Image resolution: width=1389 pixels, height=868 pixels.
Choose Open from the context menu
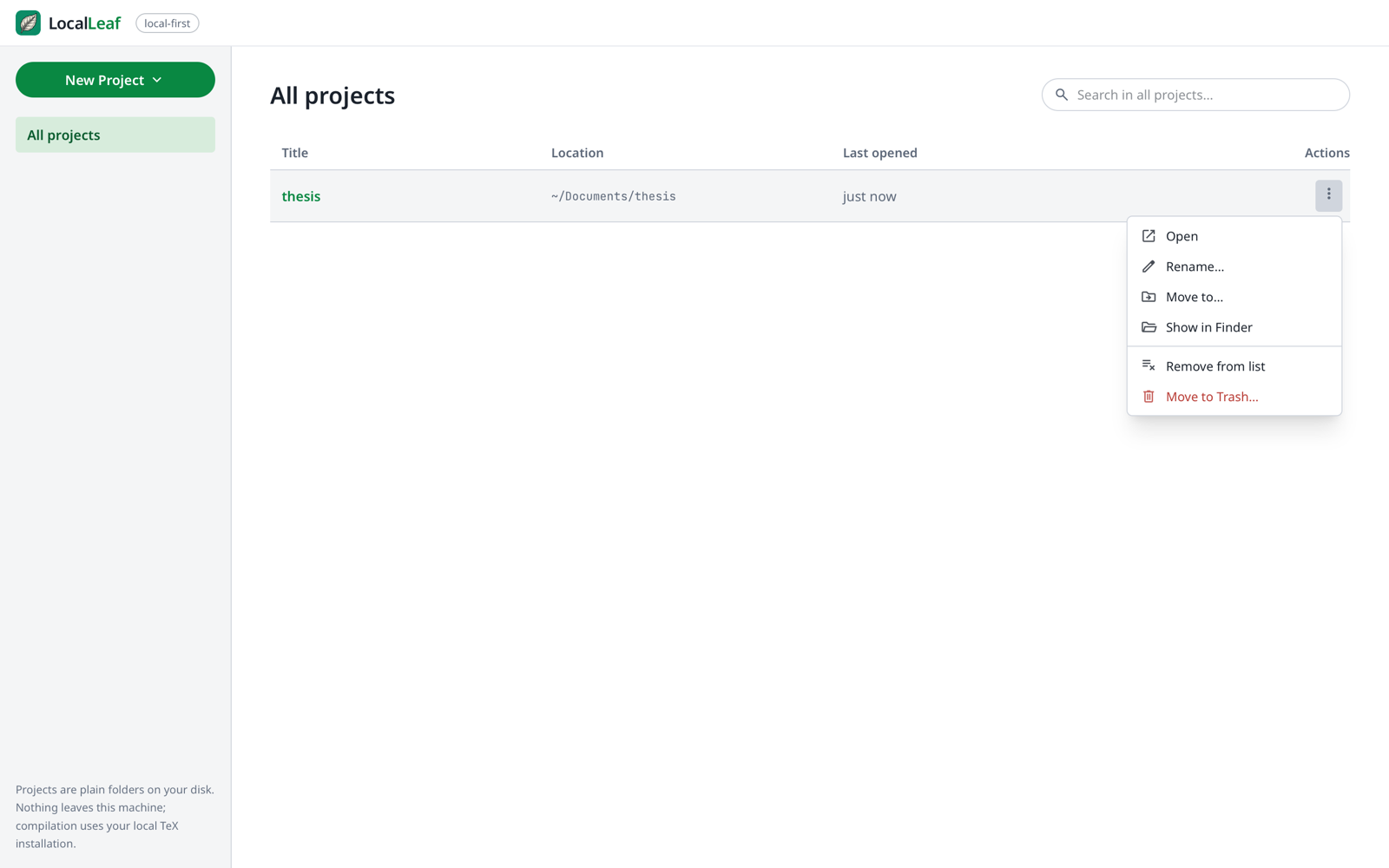1234,236
